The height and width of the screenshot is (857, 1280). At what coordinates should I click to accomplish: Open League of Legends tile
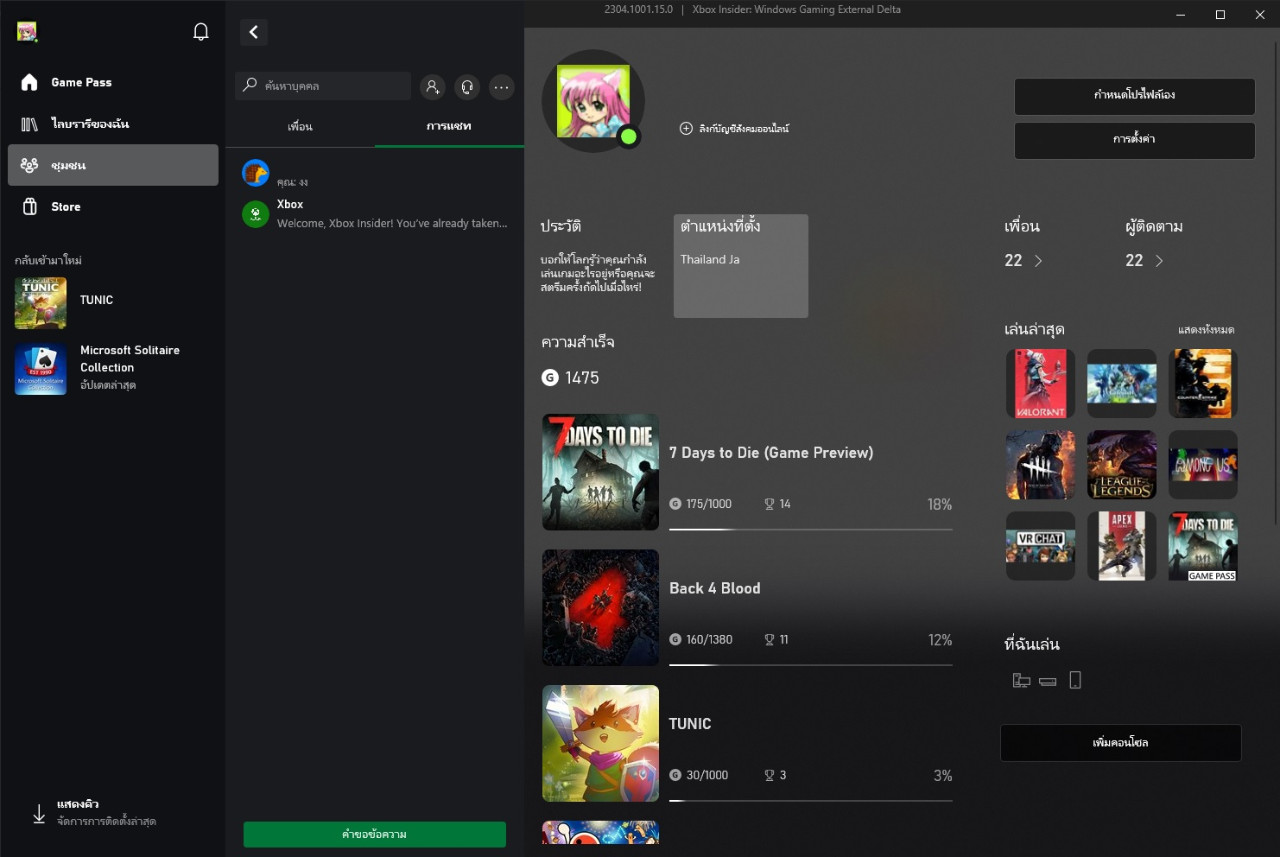[1122, 465]
